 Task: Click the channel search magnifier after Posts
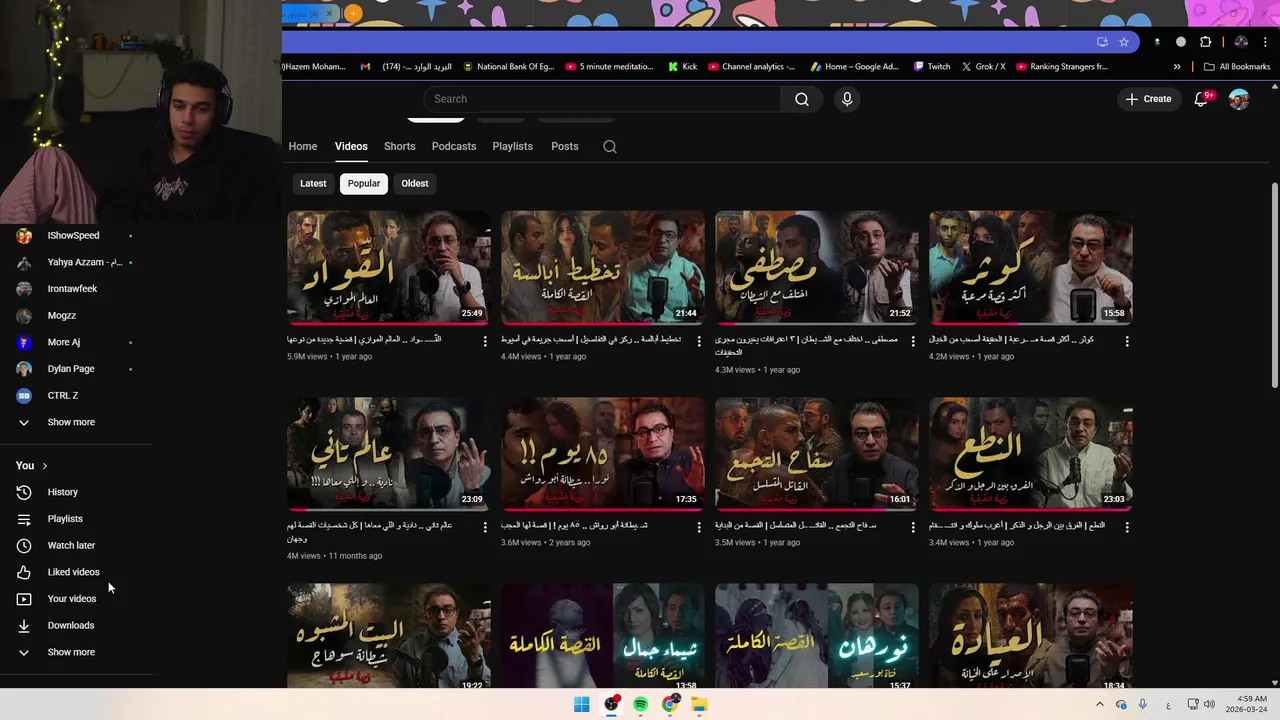tap(610, 146)
